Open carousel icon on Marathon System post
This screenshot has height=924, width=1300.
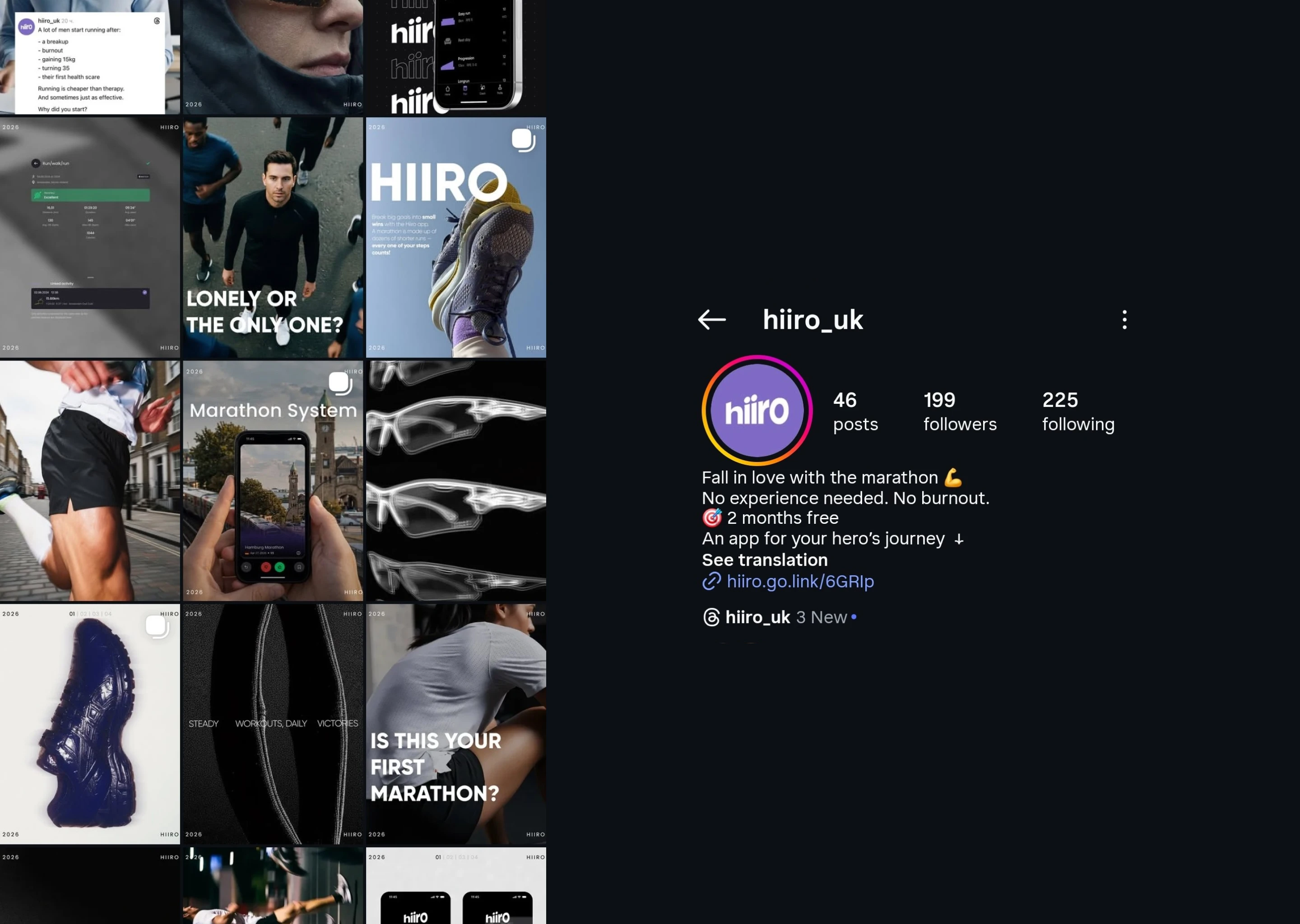(340, 383)
